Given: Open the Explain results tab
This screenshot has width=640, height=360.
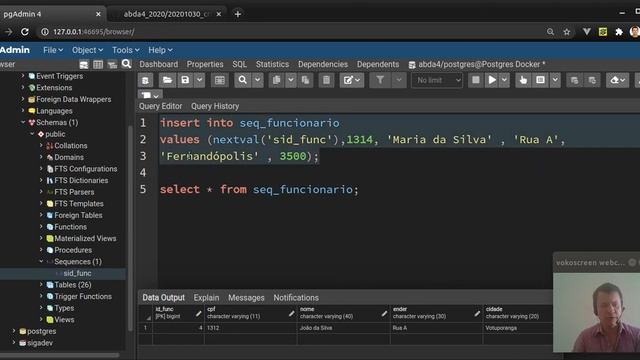Looking at the screenshot, I should coord(206,298).
